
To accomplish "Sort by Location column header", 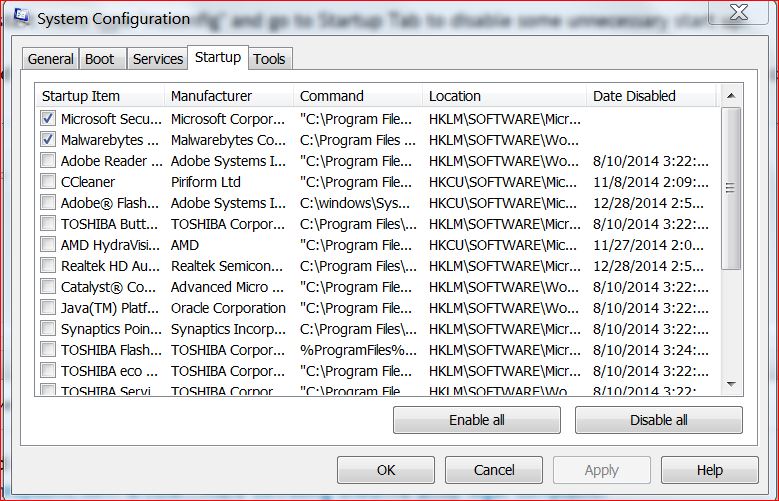I will click(505, 96).
